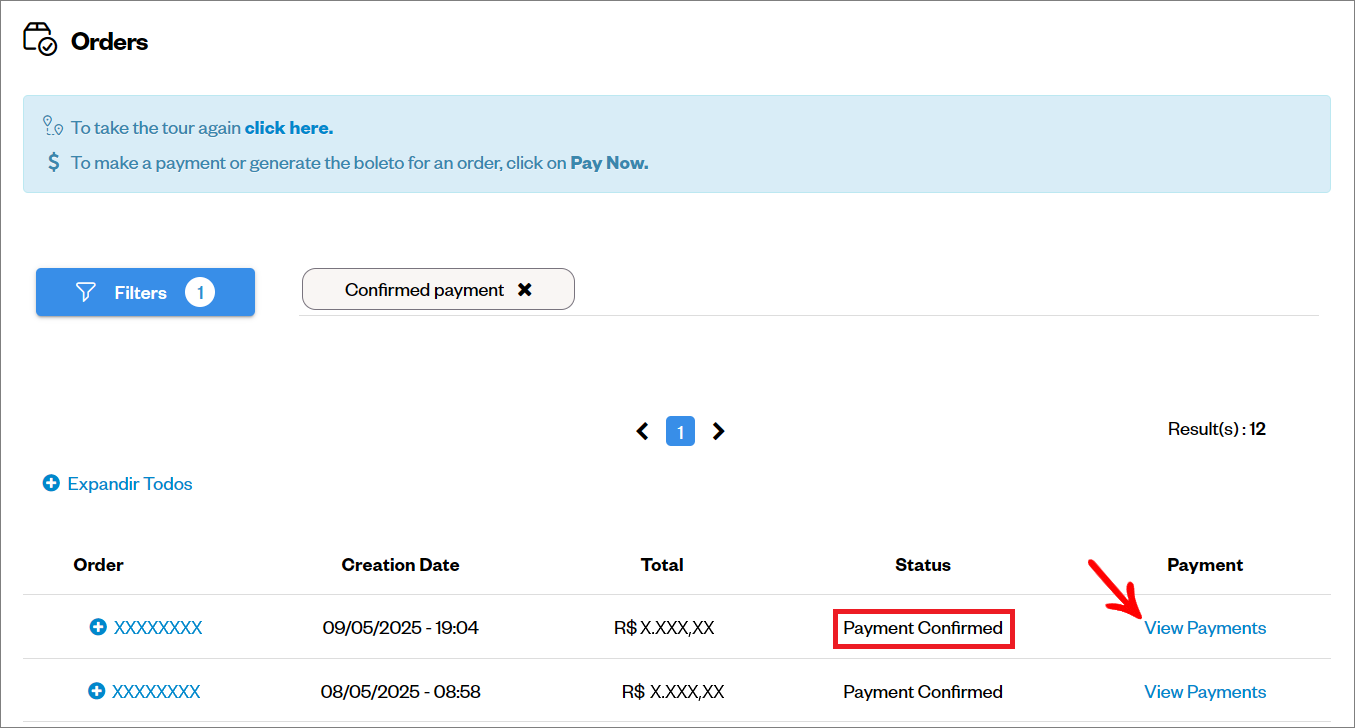Go to next page with right chevron

coord(718,431)
